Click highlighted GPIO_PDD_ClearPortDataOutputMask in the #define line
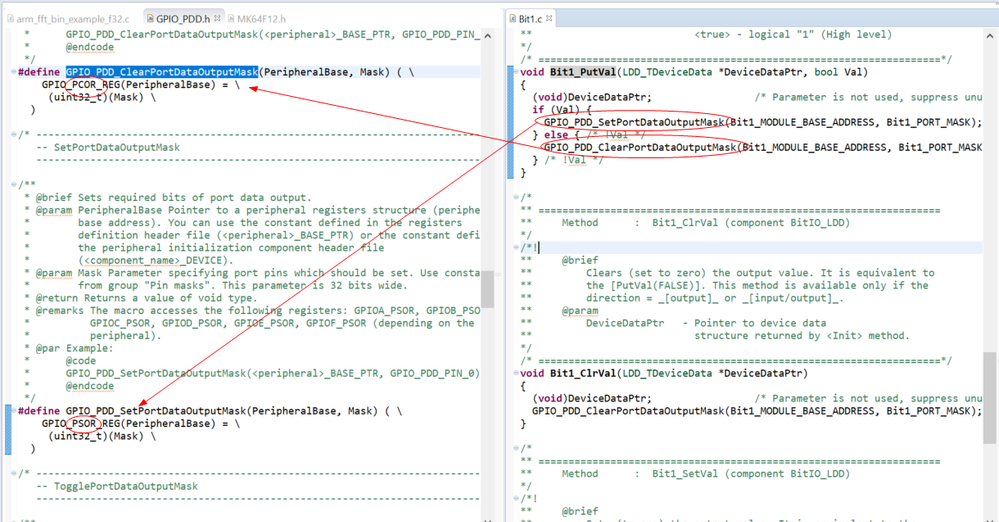Viewport: 999px width, 522px height. click(162, 72)
